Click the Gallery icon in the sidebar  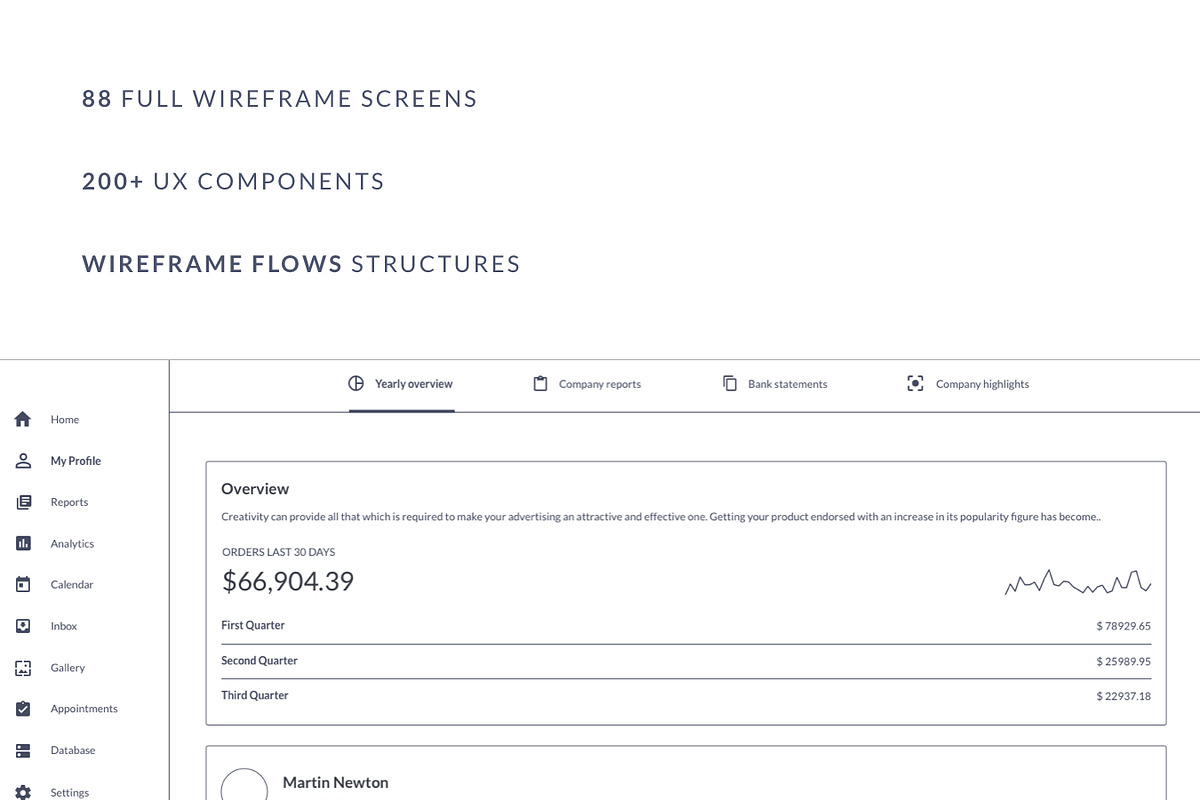[x=22, y=667]
